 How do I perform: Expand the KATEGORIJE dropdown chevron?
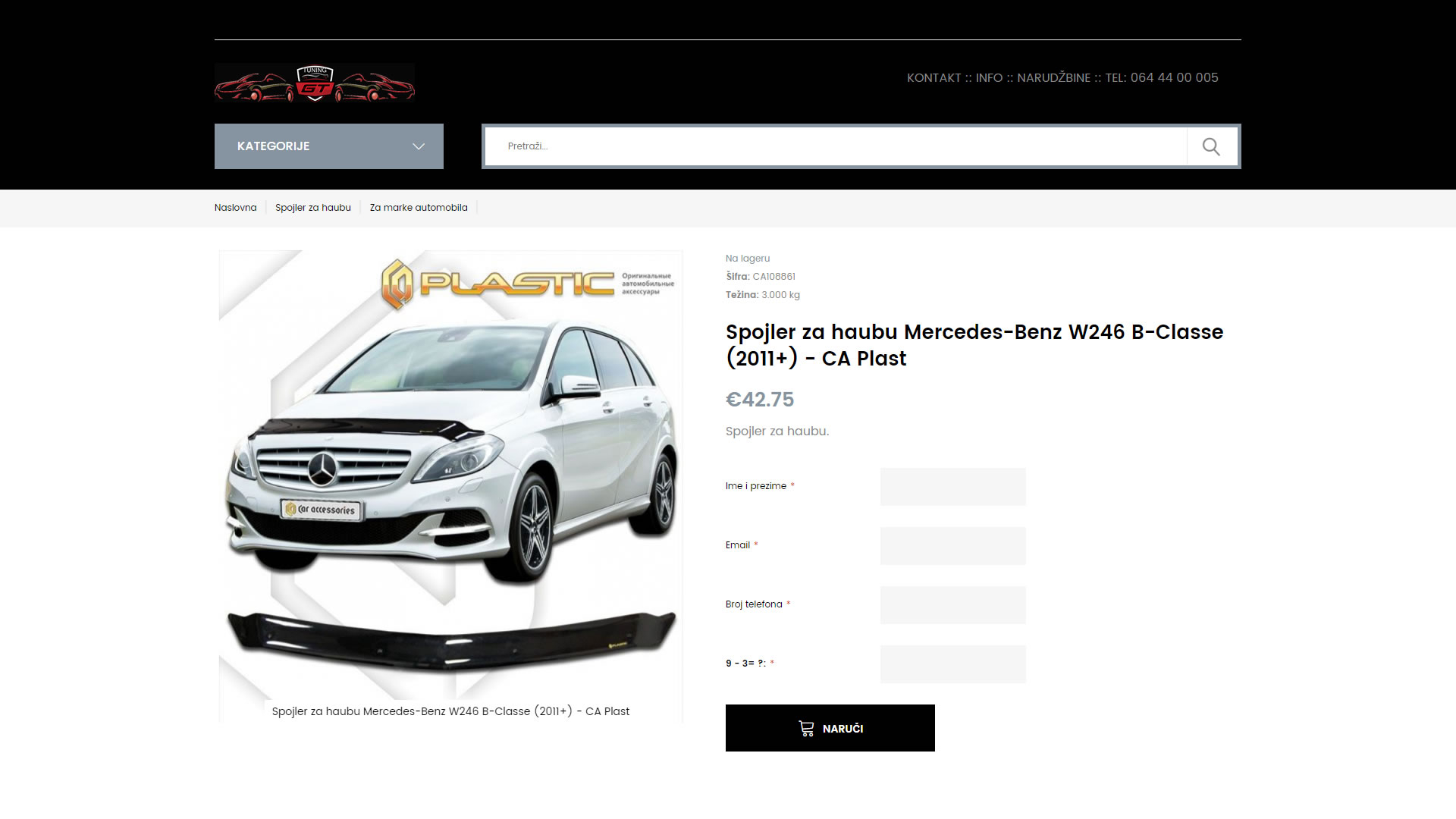(419, 146)
